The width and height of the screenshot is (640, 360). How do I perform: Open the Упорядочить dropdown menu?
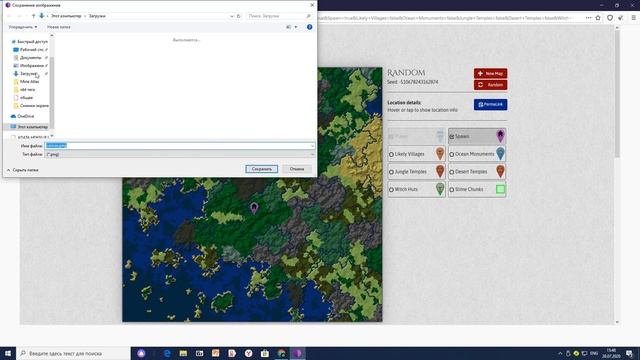[23, 27]
